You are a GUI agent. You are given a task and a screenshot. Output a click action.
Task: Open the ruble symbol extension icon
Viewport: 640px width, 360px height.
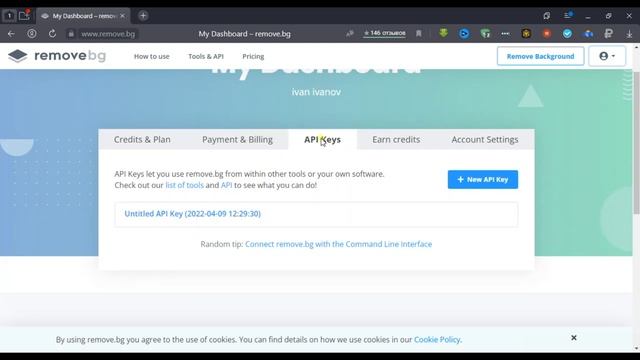click(x=609, y=34)
